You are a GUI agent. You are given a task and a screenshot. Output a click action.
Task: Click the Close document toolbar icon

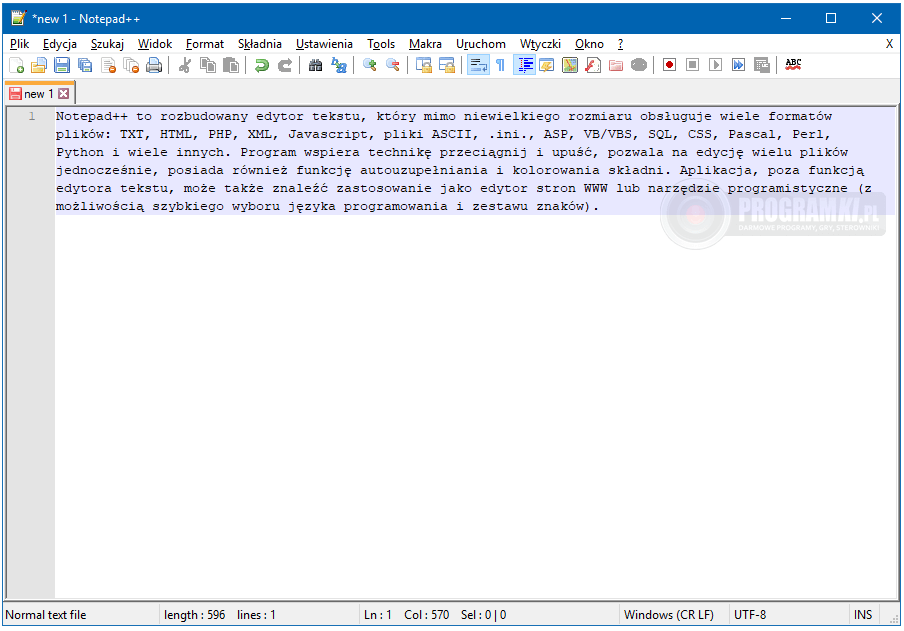pyautogui.click(x=108, y=65)
